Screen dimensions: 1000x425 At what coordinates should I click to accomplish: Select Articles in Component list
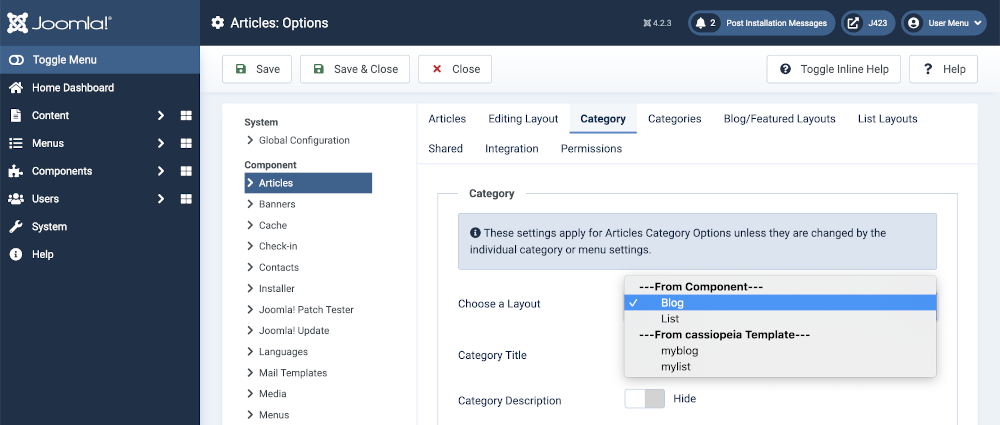308,183
